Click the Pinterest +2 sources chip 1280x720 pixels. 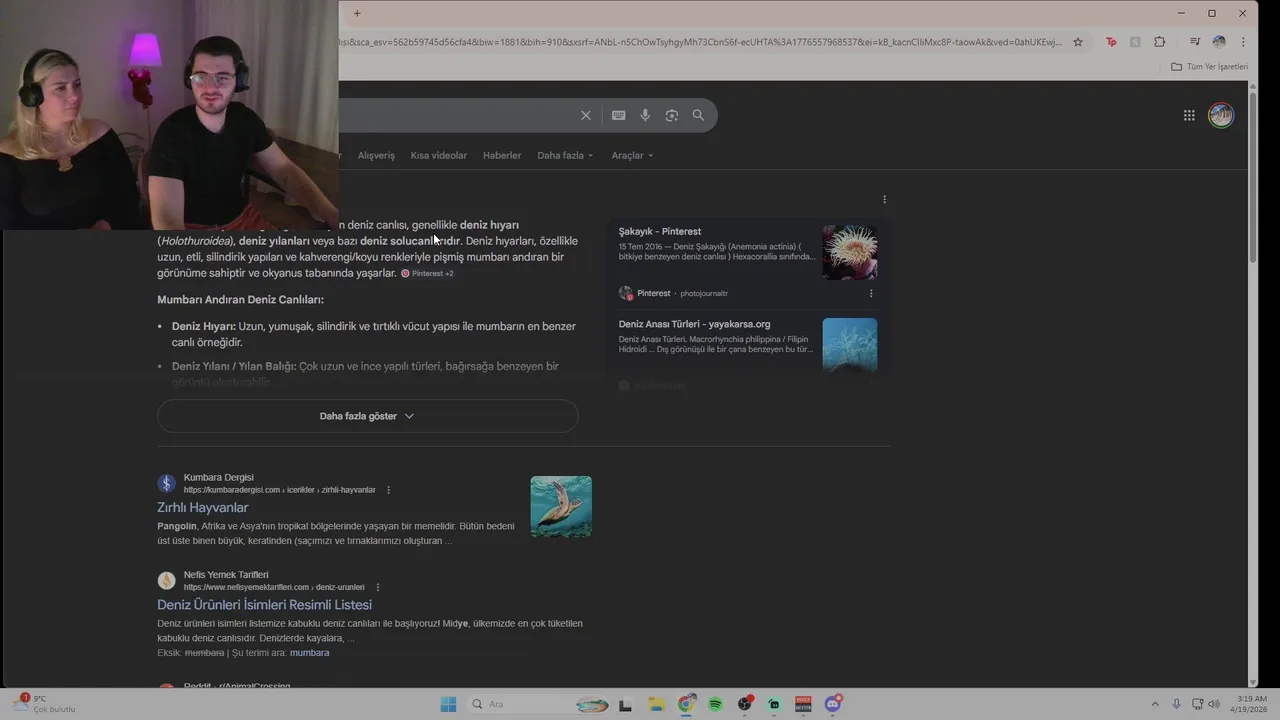tap(427, 273)
